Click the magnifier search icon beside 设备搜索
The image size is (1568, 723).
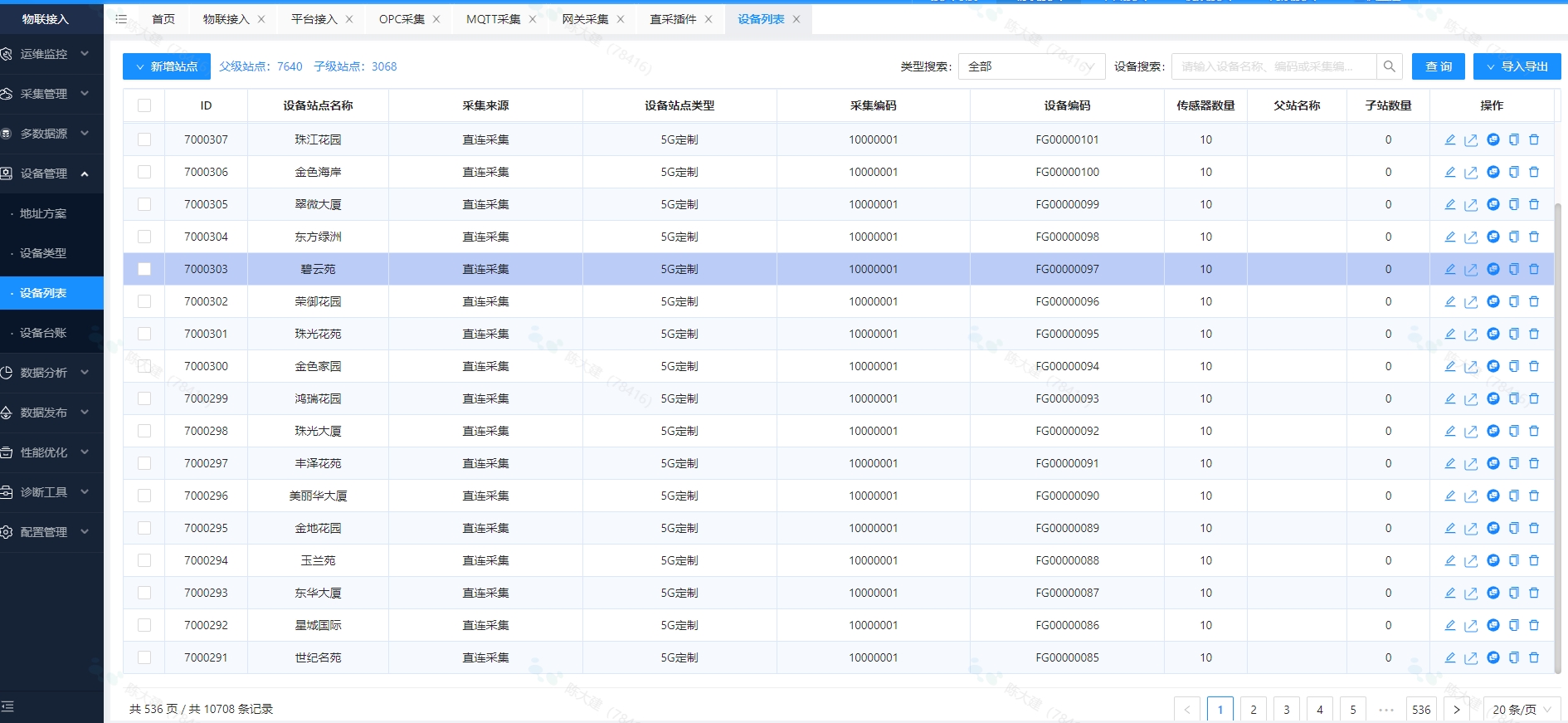click(1390, 66)
